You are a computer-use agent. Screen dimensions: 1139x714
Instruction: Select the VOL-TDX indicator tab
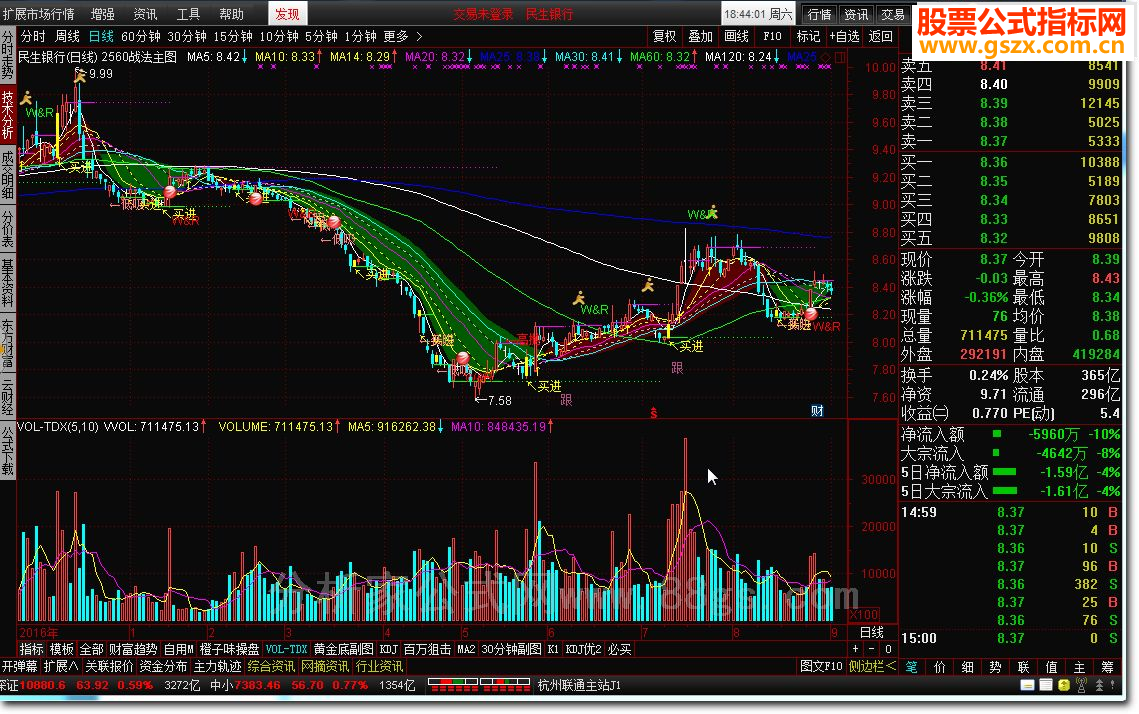click(286, 649)
